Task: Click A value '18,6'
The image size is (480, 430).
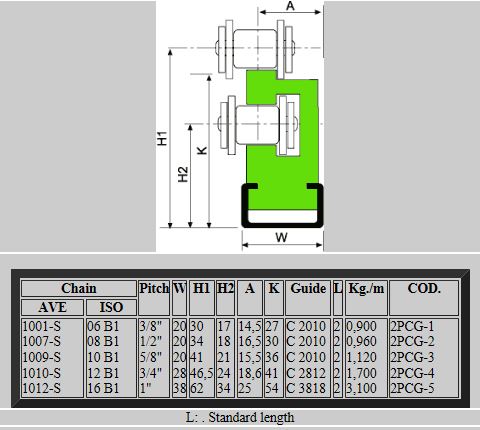Action: [250, 373]
